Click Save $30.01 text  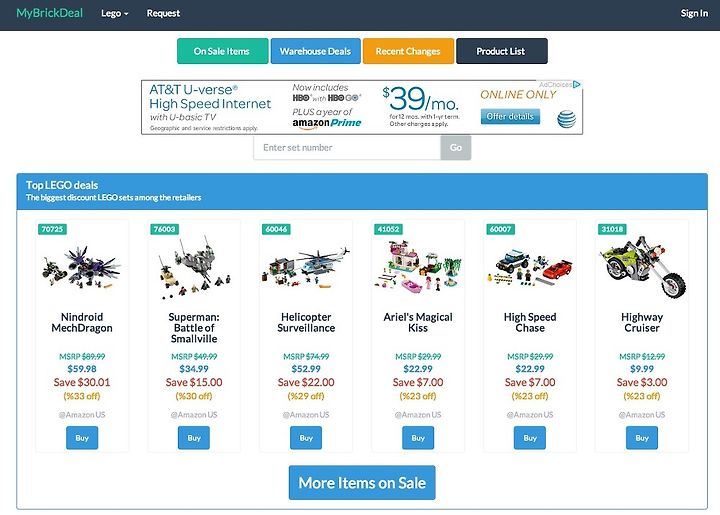coord(82,382)
